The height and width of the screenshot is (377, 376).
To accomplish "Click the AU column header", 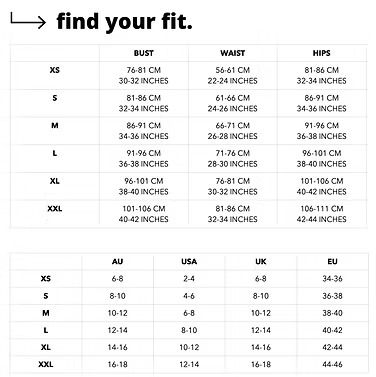I will pyautogui.click(x=117, y=262).
